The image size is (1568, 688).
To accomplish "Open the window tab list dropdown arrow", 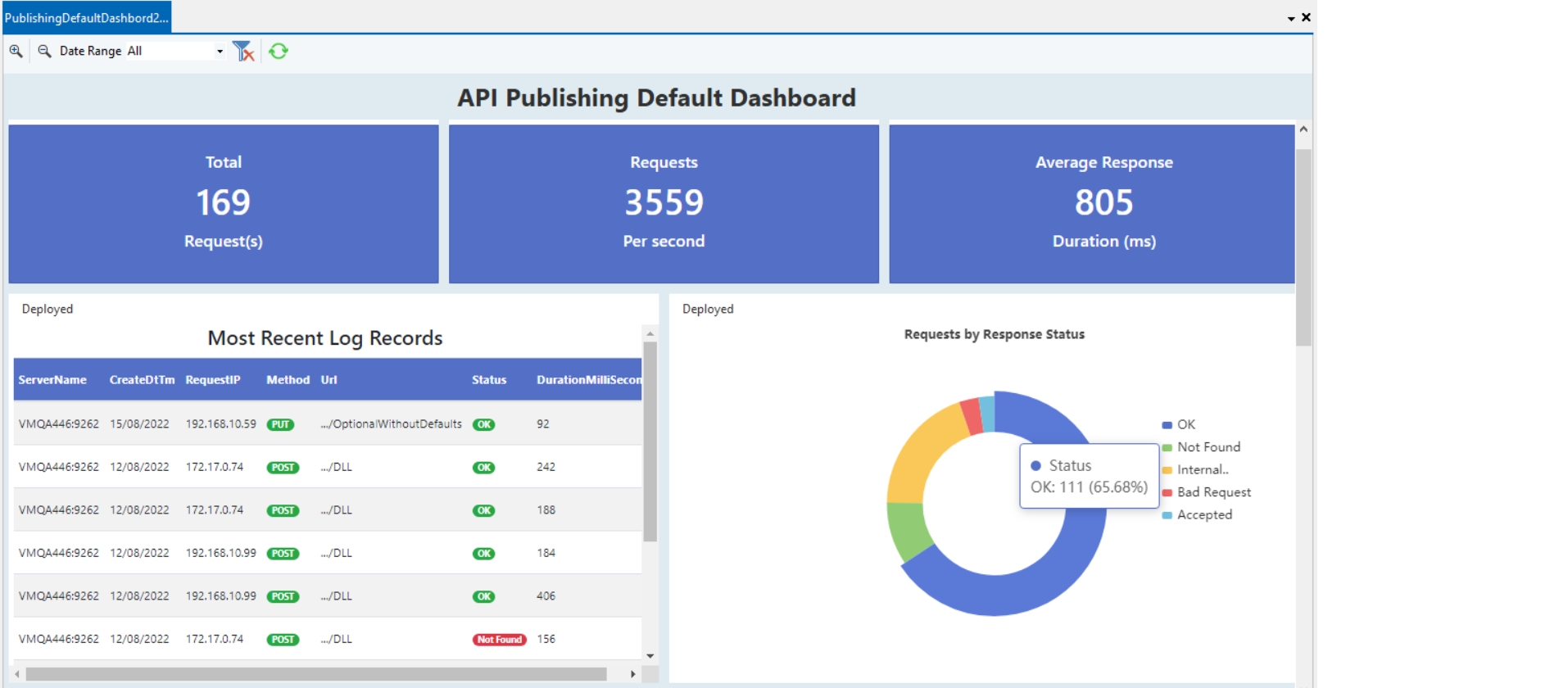I will [x=1291, y=18].
